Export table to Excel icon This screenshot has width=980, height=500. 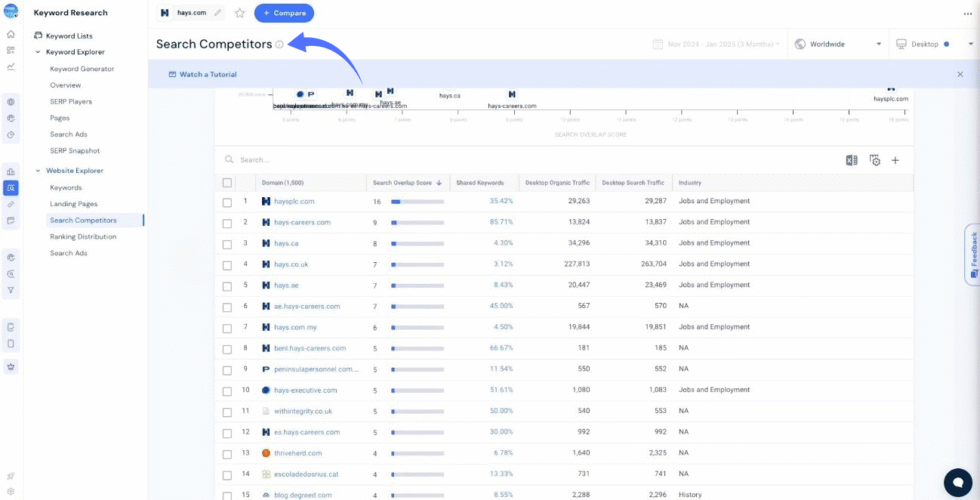coord(851,160)
